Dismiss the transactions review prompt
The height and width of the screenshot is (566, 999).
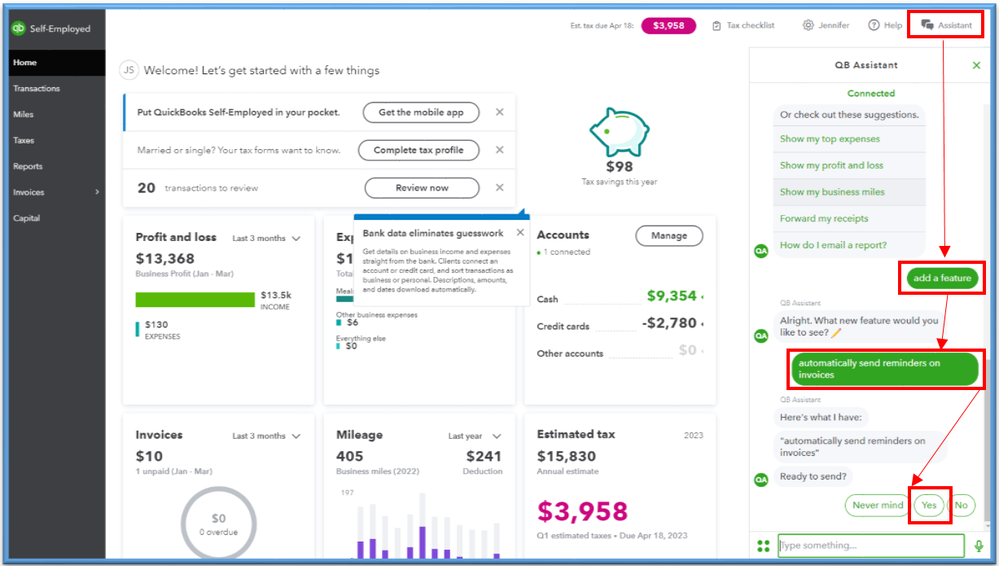pyautogui.click(x=500, y=187)
